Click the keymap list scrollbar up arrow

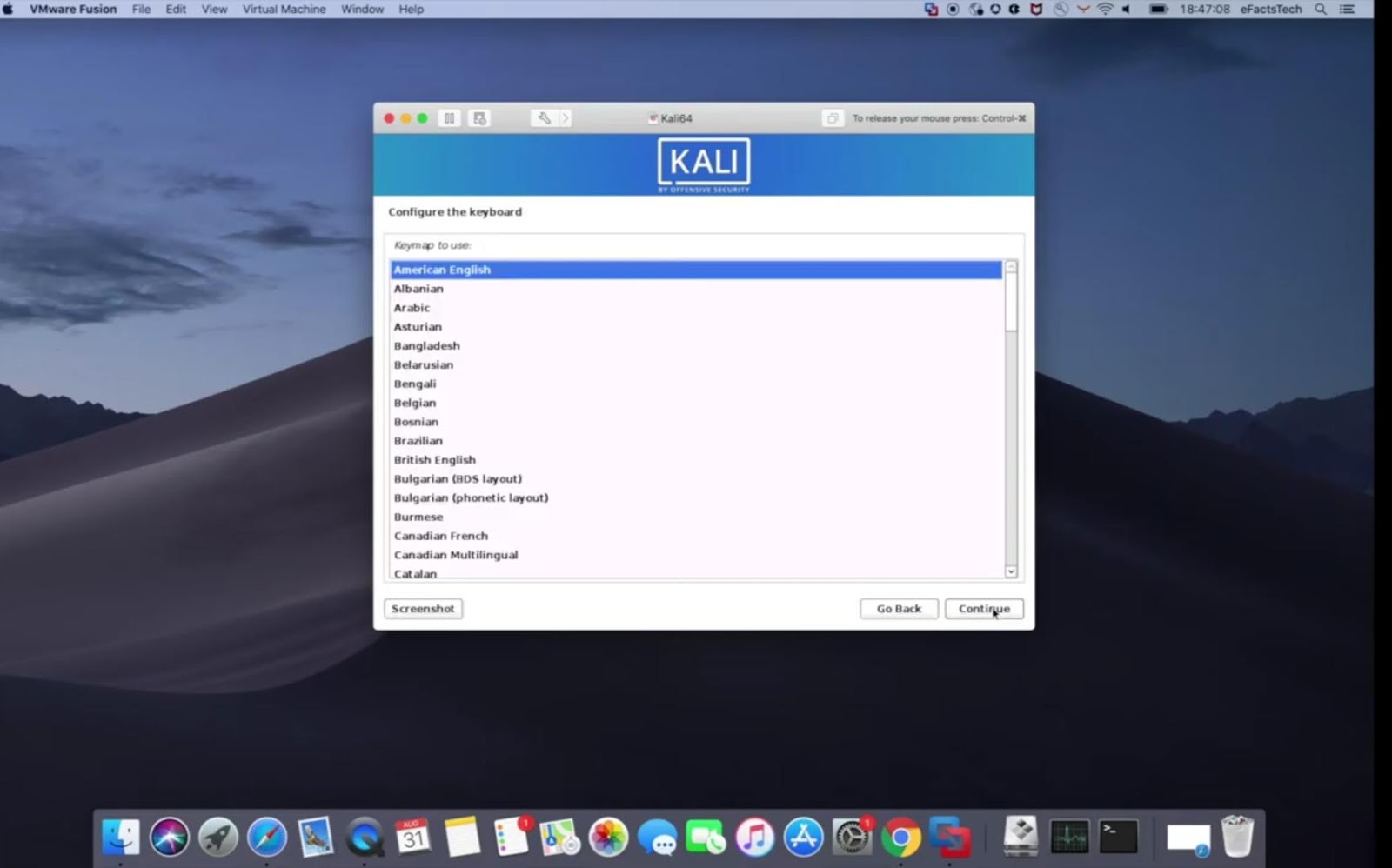(1011, 267)
